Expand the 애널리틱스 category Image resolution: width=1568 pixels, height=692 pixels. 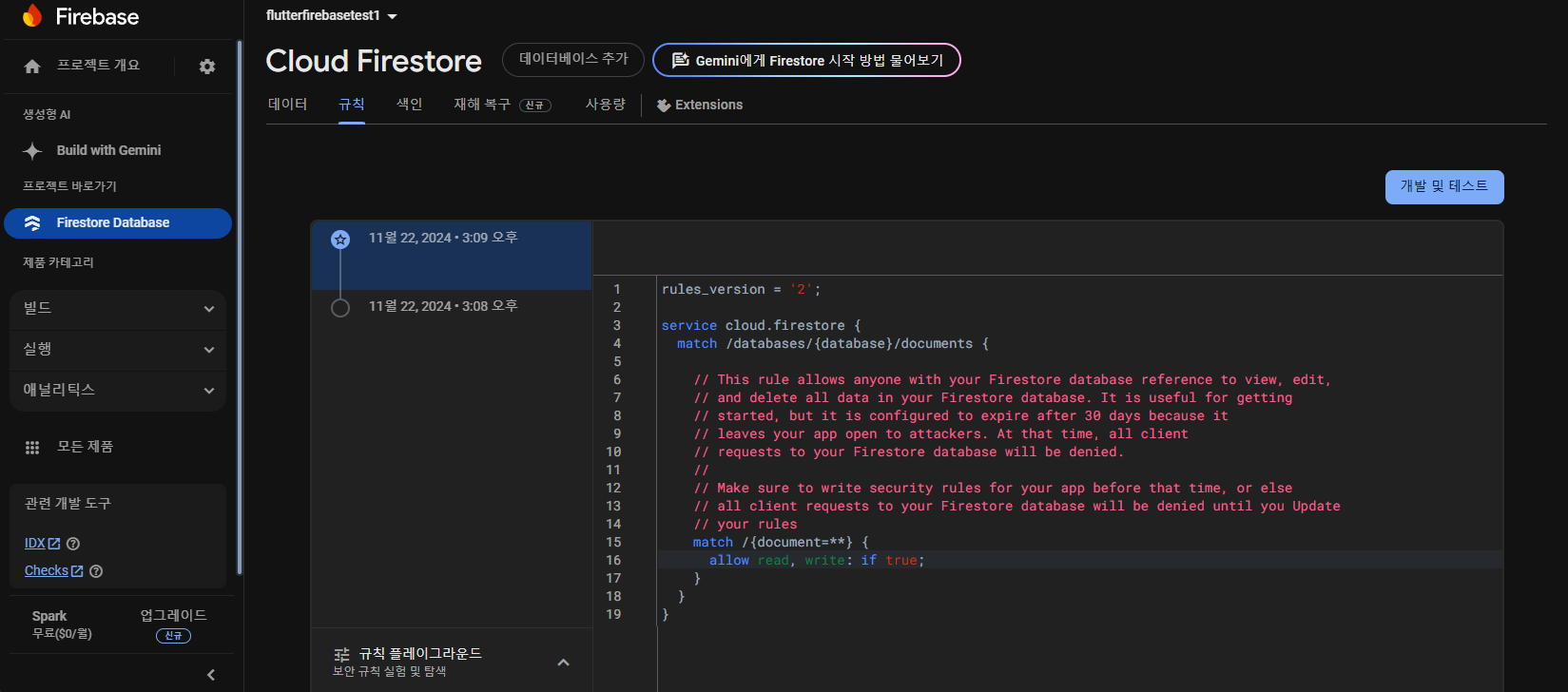point(118,391)
